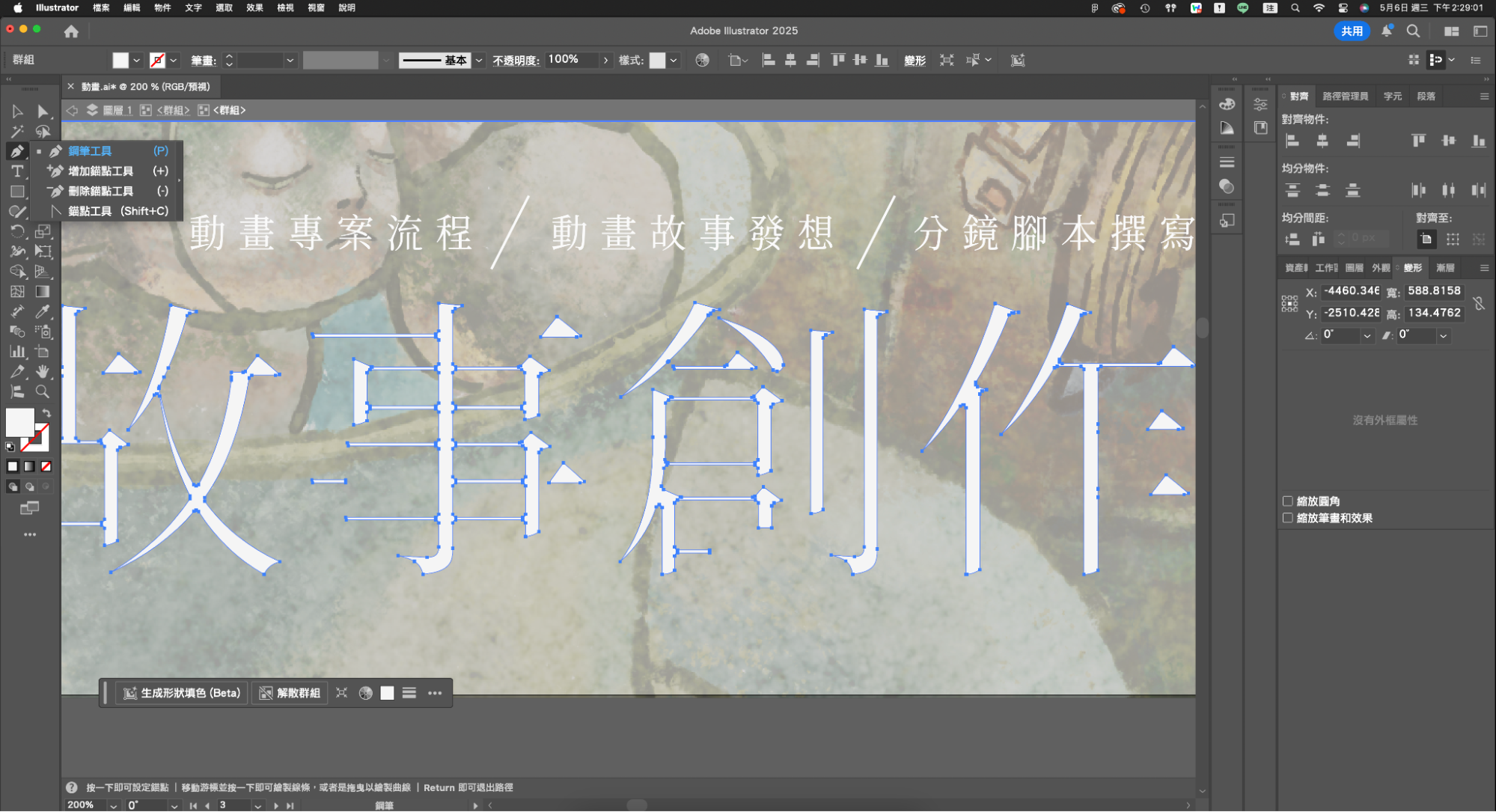Open the shear angle dropdown in 變形 panel
This screenshot has width=1496, height=812.
click(1443, 335)
